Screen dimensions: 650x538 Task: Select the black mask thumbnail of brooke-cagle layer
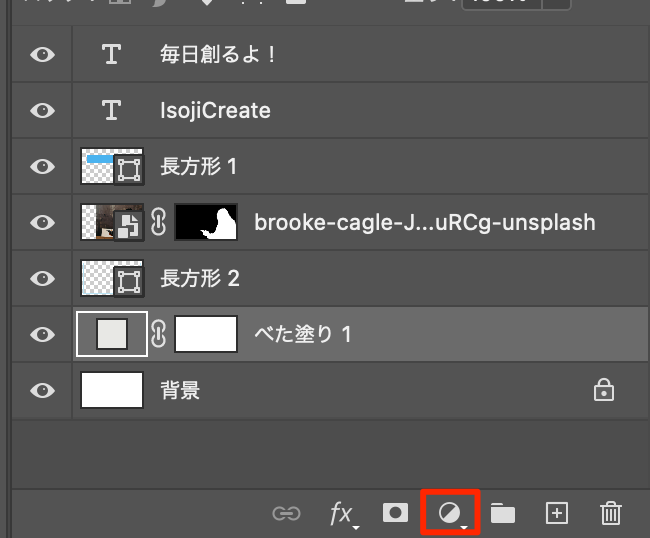coord(206,222)
